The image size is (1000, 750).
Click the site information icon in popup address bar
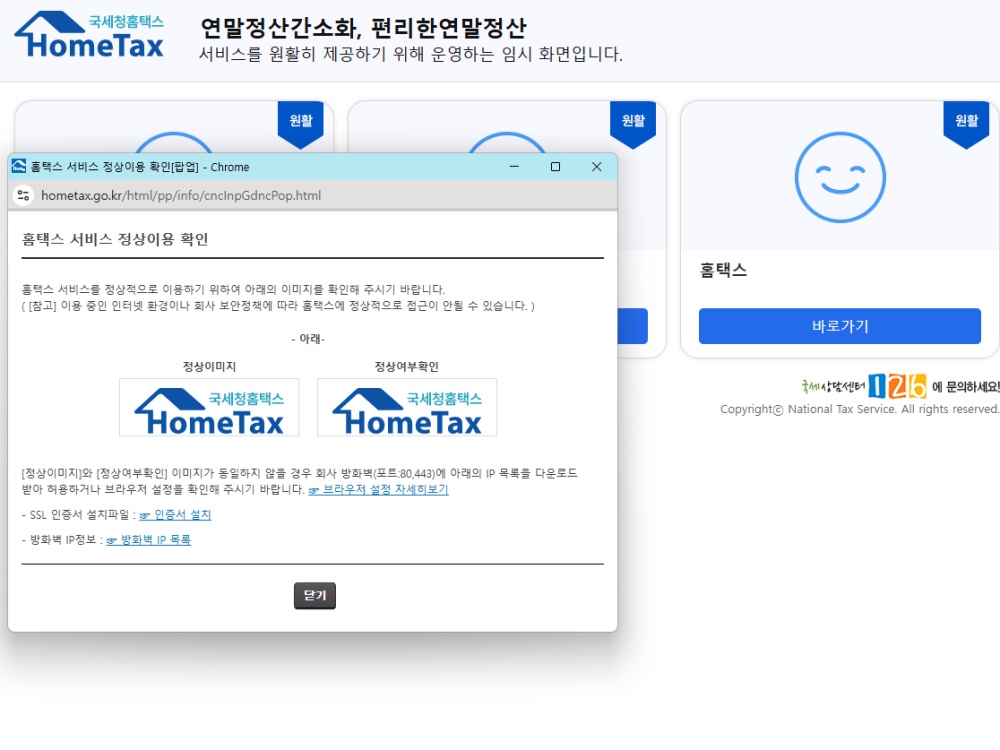point(24,195)
